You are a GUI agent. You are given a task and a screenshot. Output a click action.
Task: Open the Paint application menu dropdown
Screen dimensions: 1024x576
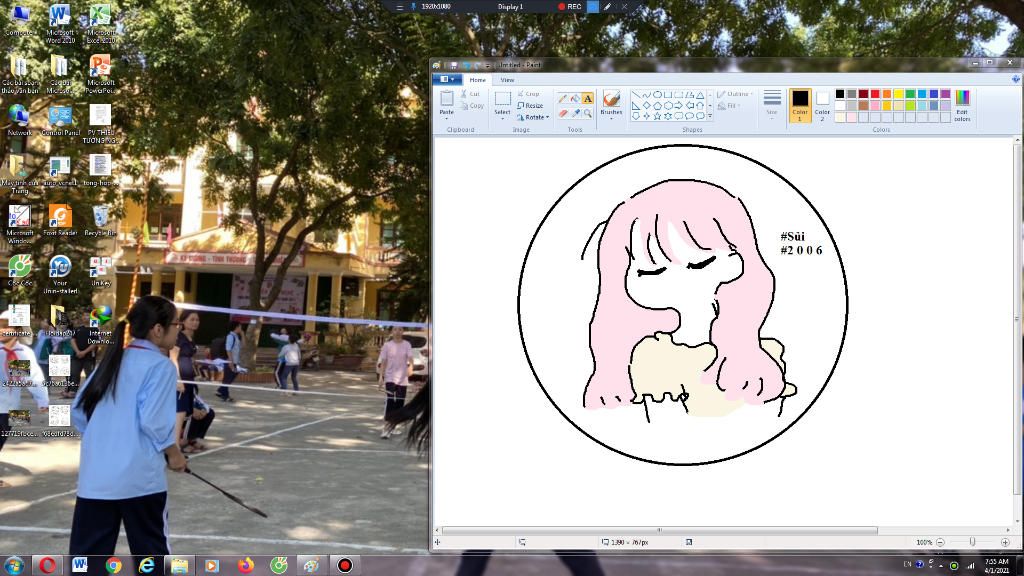(447, 80)
